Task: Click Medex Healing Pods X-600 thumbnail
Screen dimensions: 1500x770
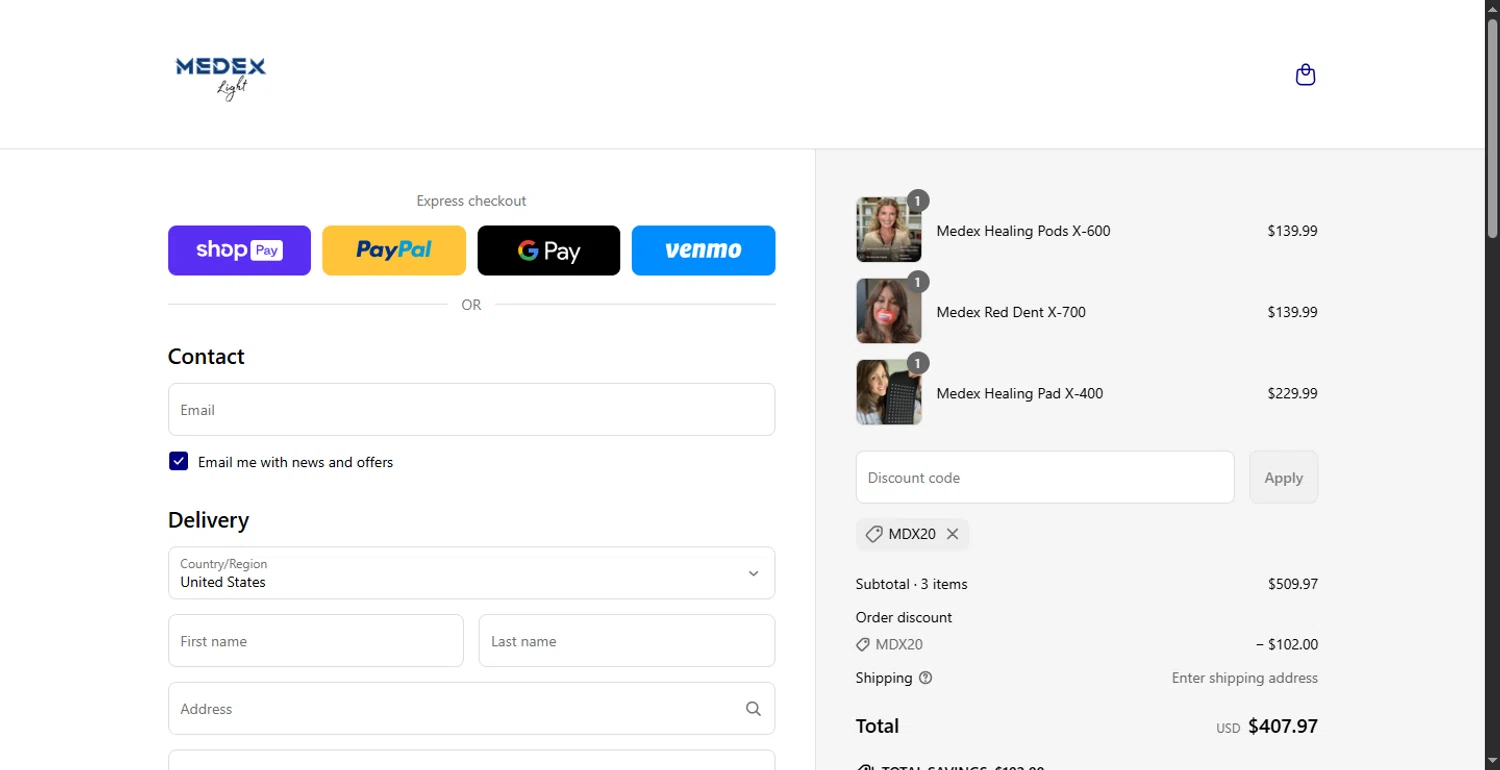Action: tap(889, 230)
